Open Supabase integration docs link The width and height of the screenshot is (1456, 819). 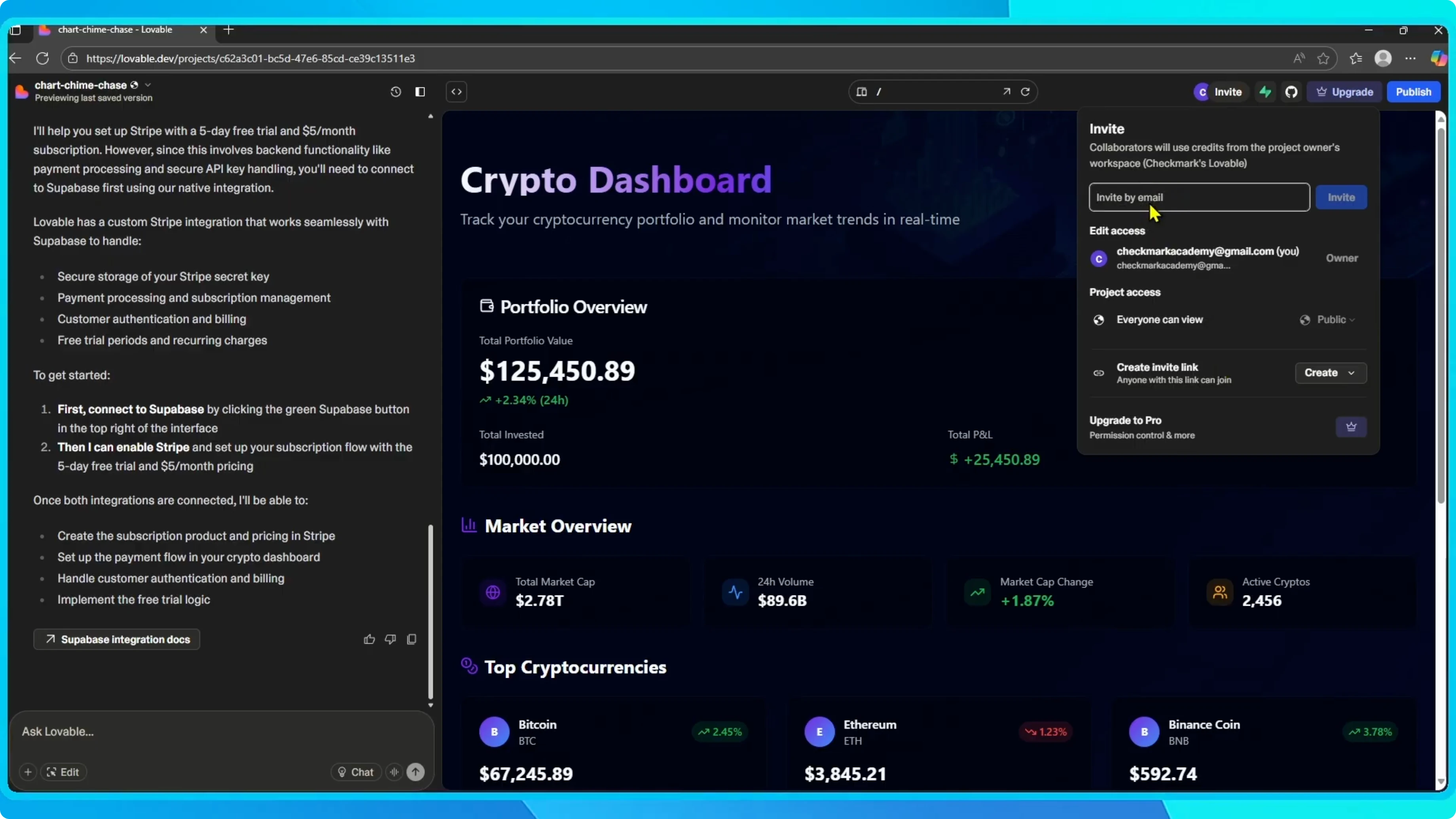(x=116, y=639)
